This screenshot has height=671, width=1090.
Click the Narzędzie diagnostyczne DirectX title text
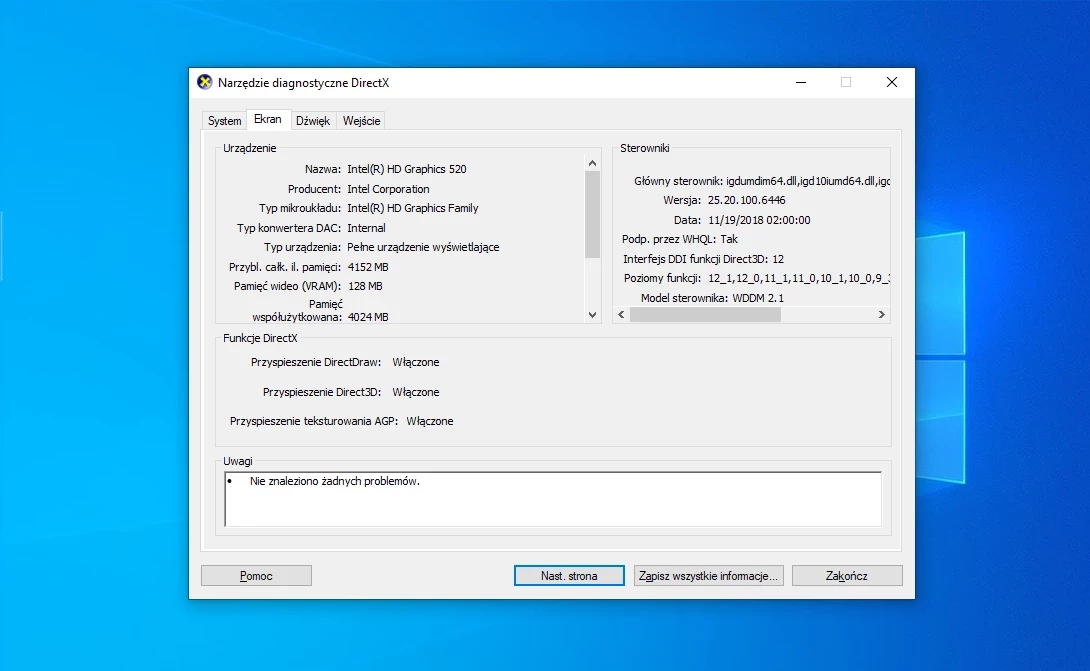(x=304, y=83)
